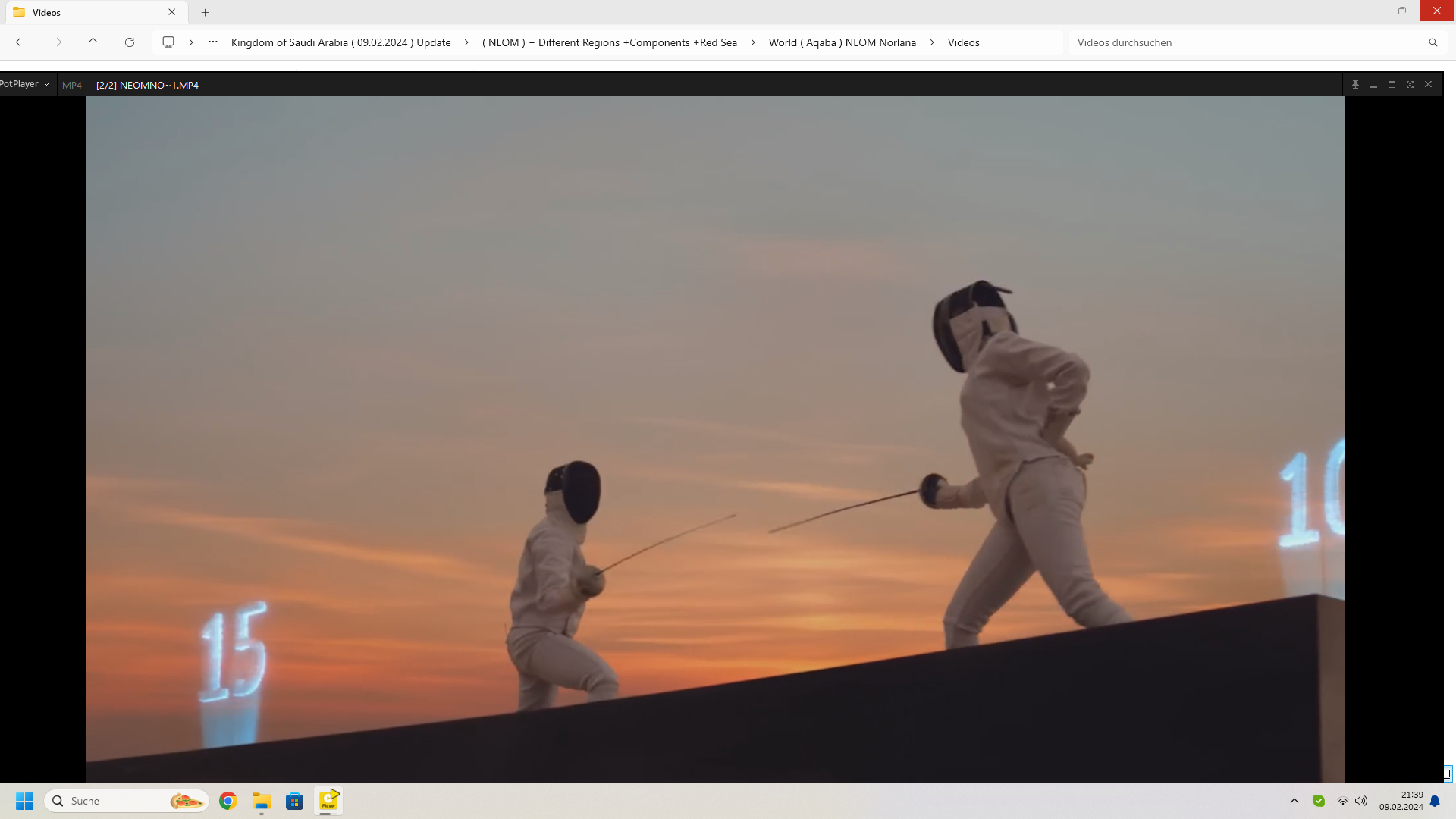Add a new Explorer tab

tap(205, 12)
